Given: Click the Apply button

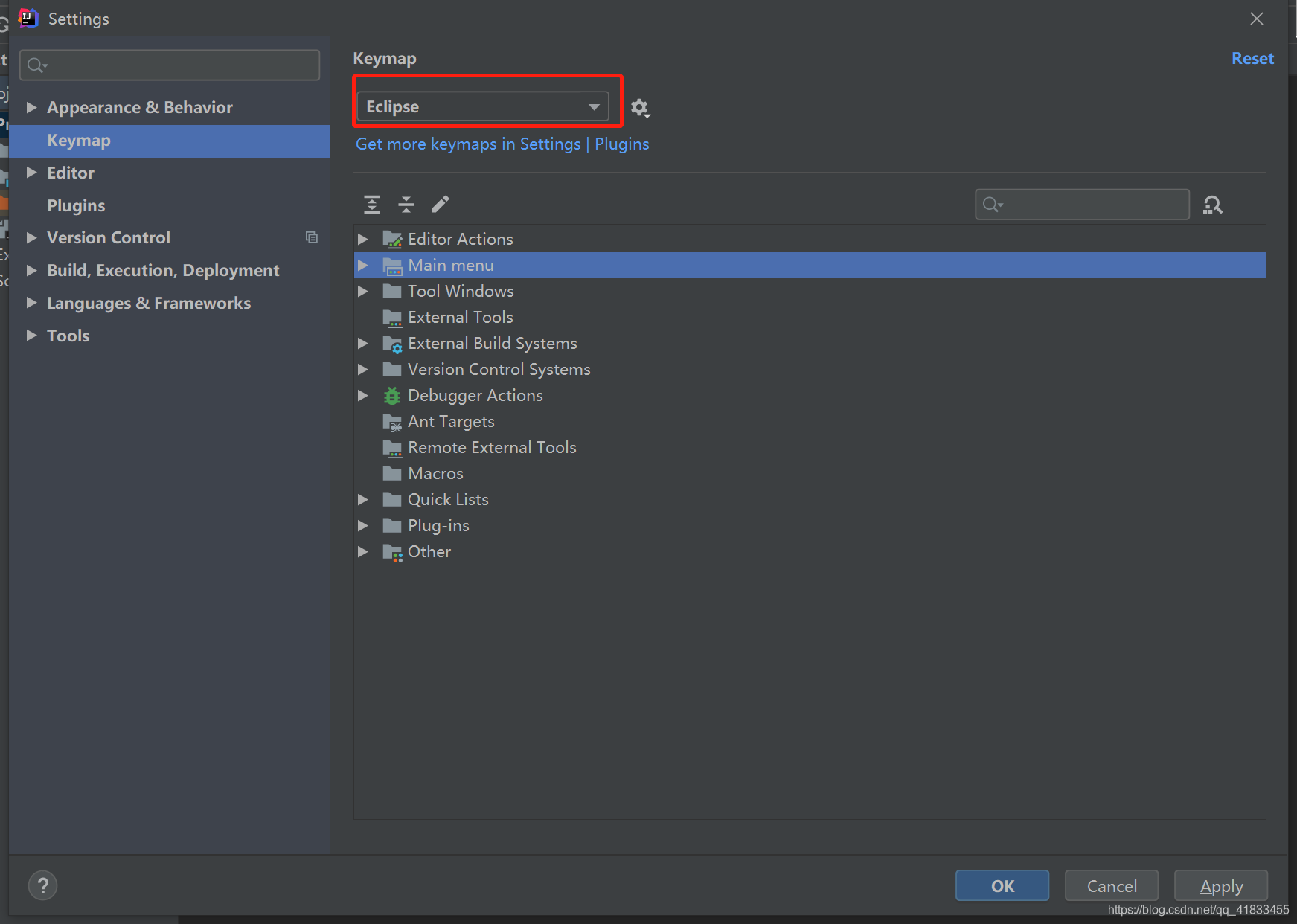Looking at the screenshot, I should tap(1221, 885).
